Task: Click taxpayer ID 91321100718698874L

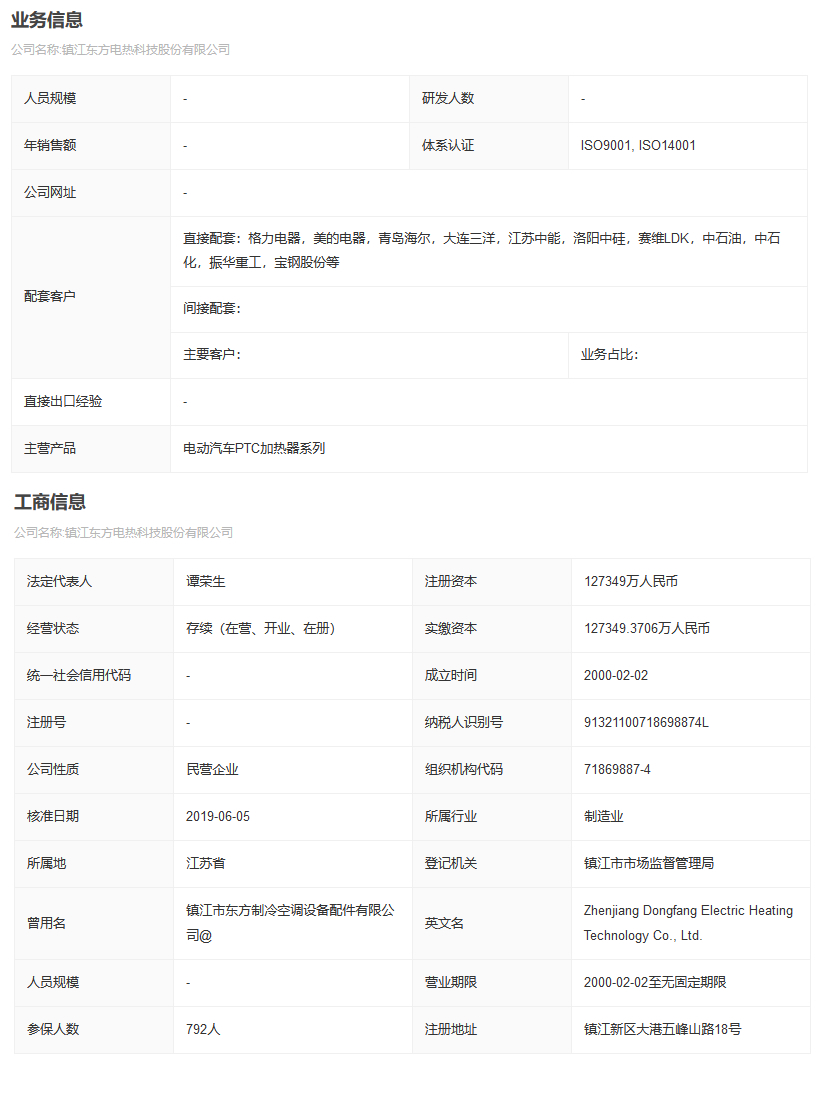Action: pos(646,723)
